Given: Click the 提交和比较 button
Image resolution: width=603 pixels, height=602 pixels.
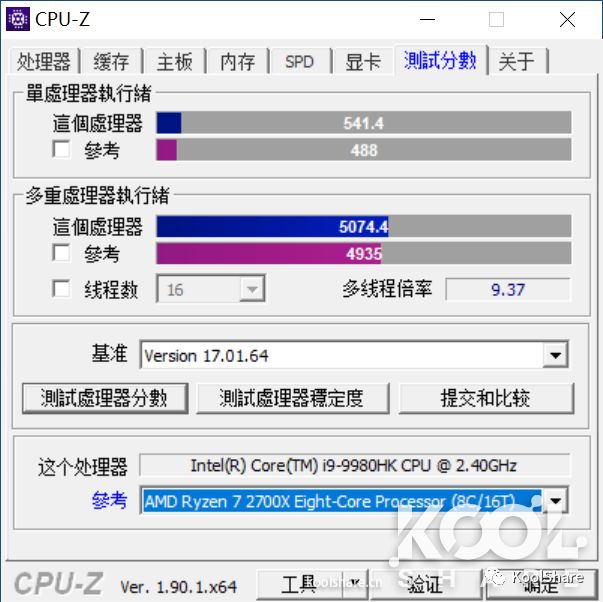Looking at the screenshot, I should click(486, 398).
